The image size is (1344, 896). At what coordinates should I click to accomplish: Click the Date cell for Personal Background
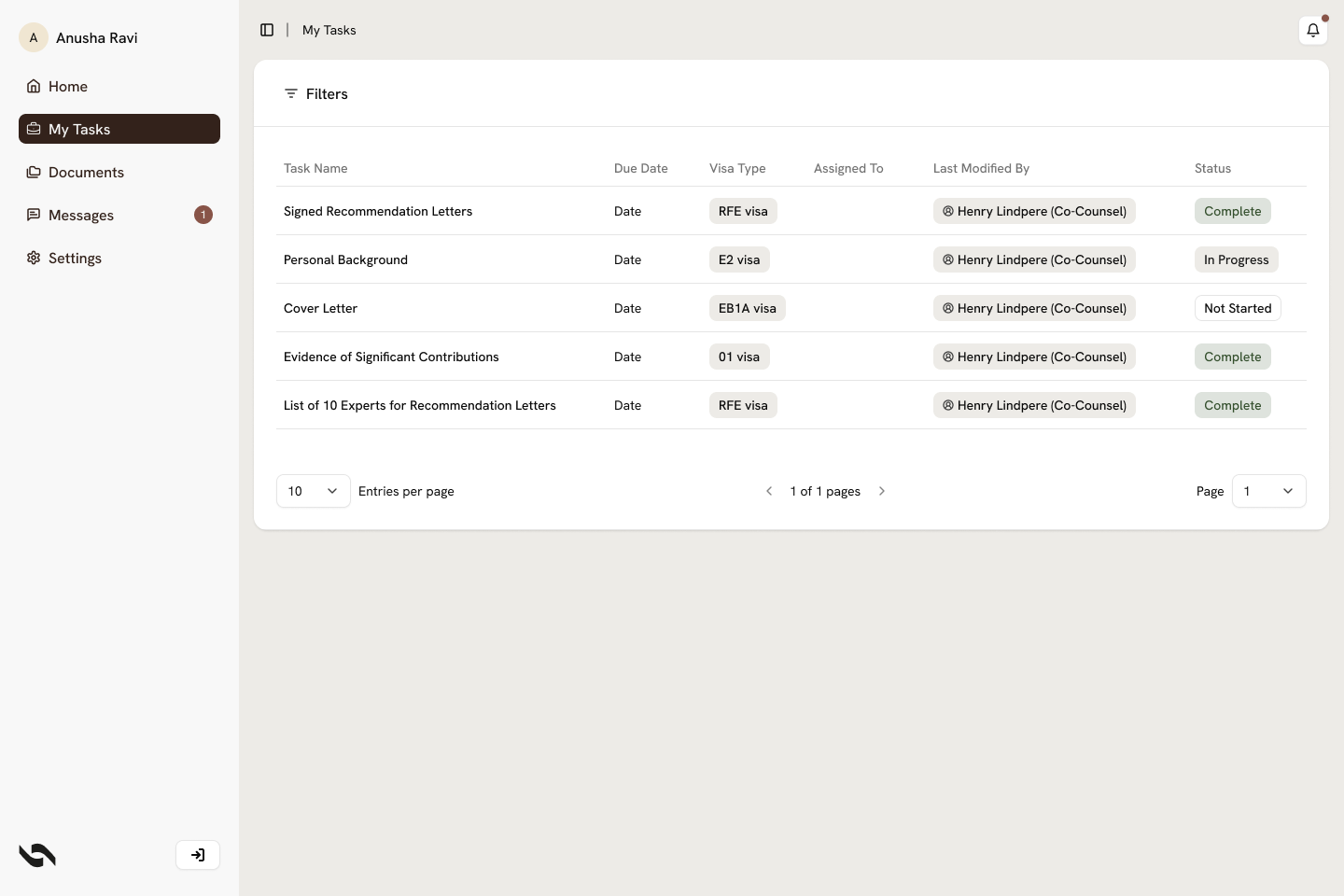(627, 259)
